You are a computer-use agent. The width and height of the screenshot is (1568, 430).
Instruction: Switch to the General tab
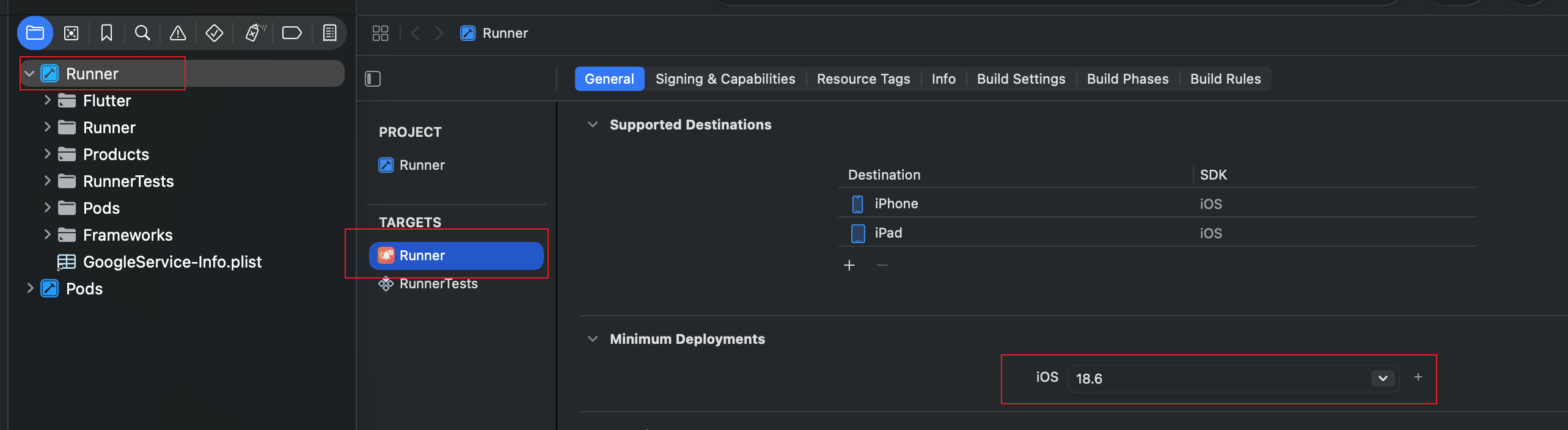click(609, 79)
